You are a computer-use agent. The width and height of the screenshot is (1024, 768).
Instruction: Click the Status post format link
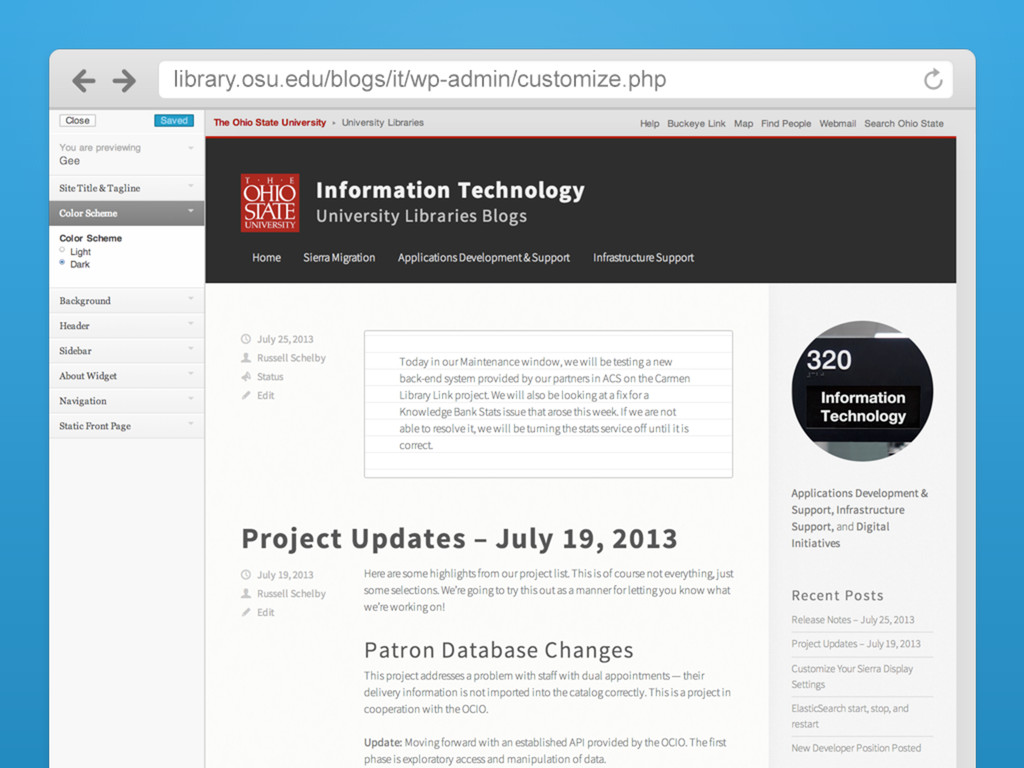click(x=270, y=377)
